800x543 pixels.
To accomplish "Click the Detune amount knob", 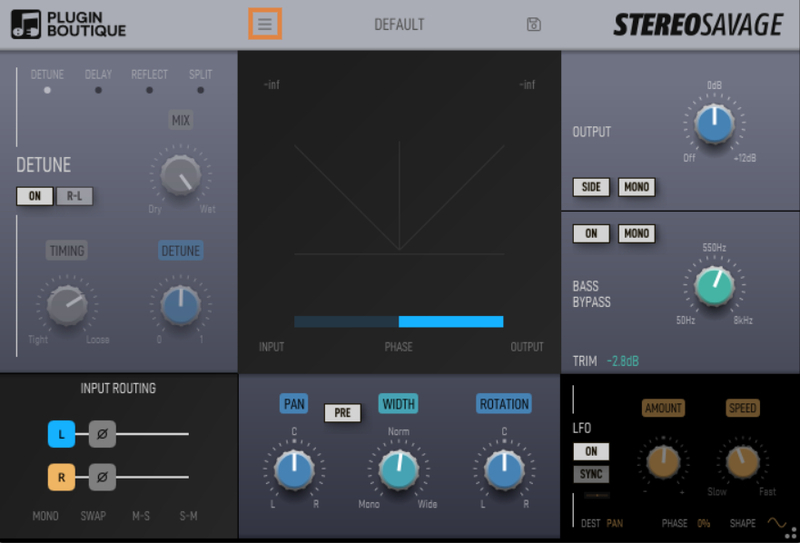I will (x=181, y=305).
